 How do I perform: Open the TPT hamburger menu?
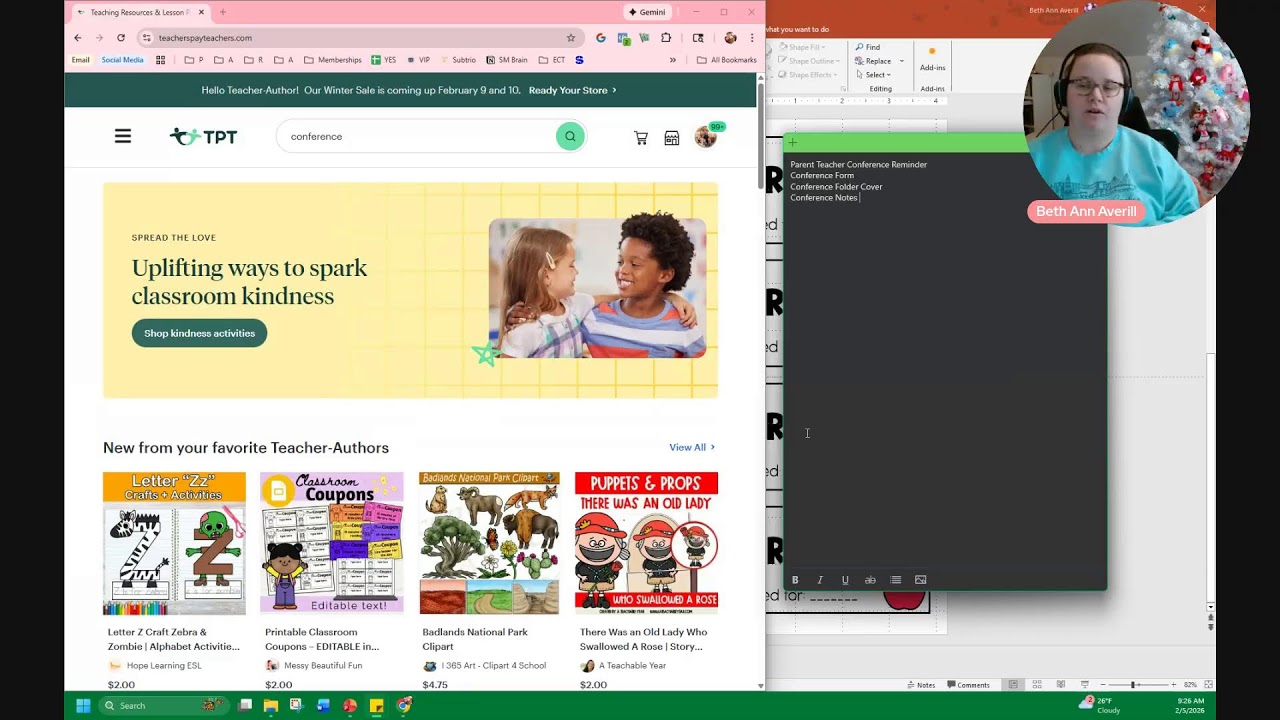[x=123, y=136]
